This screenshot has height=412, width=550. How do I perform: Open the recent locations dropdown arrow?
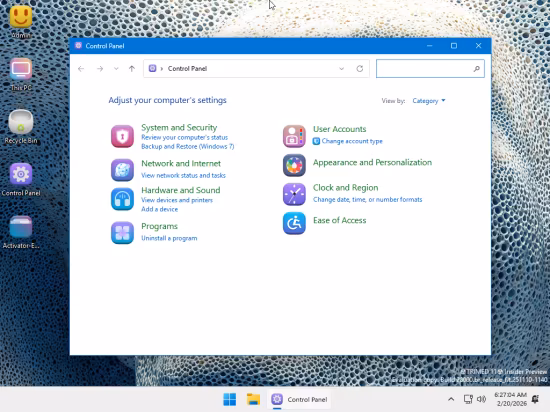pos(116,69)
